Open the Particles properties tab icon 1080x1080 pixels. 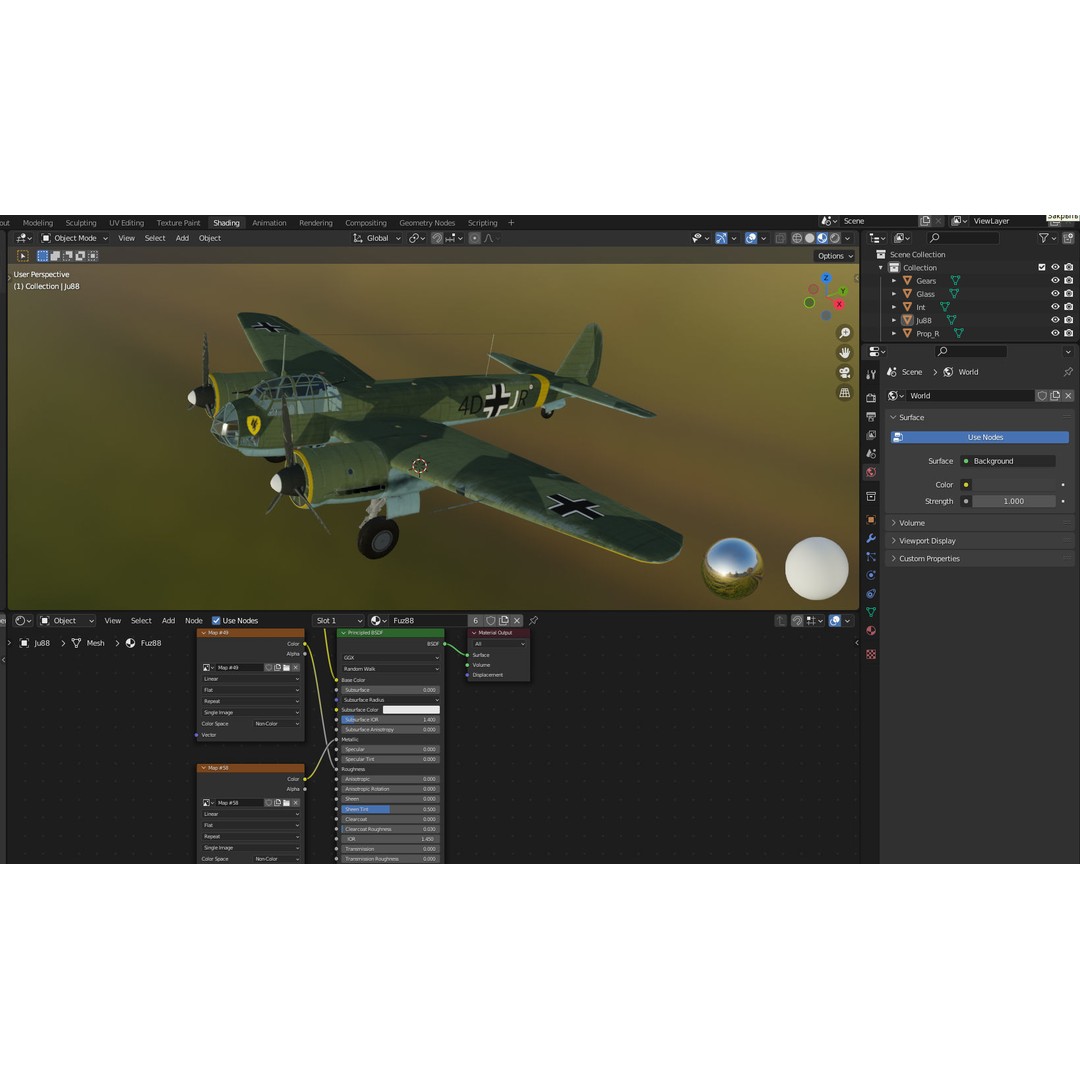click(x=871, y=557)
